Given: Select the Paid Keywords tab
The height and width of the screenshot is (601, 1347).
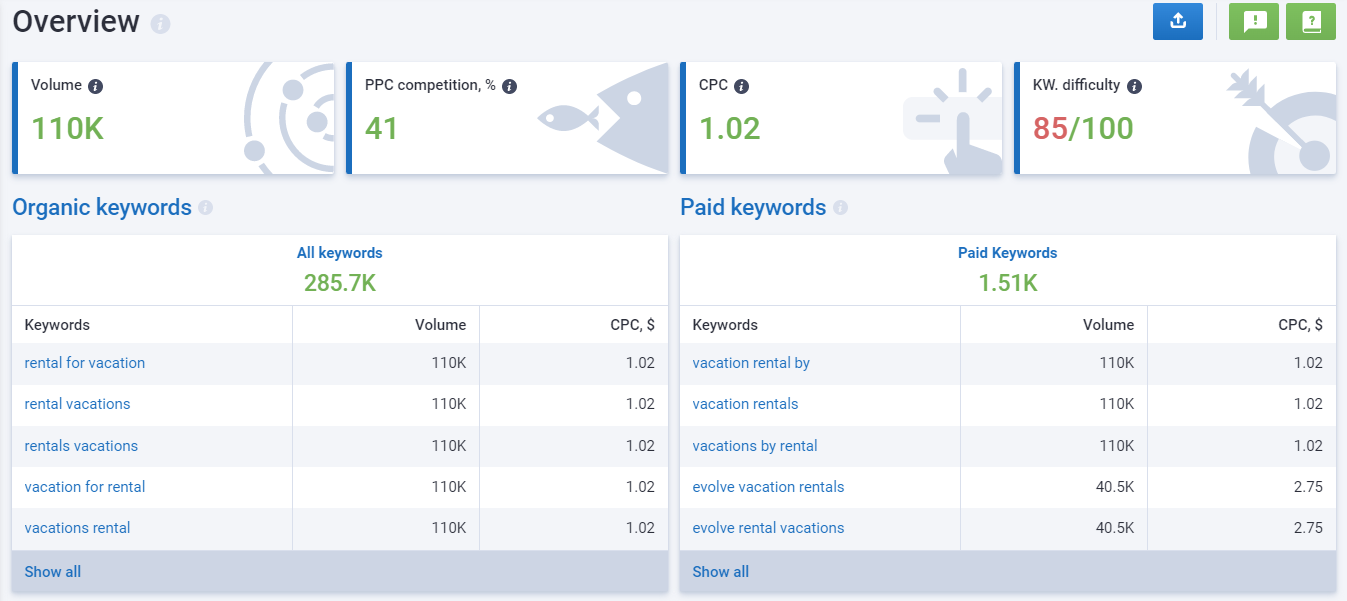Looking at the screenshot, I should (x=1007, y=253).
